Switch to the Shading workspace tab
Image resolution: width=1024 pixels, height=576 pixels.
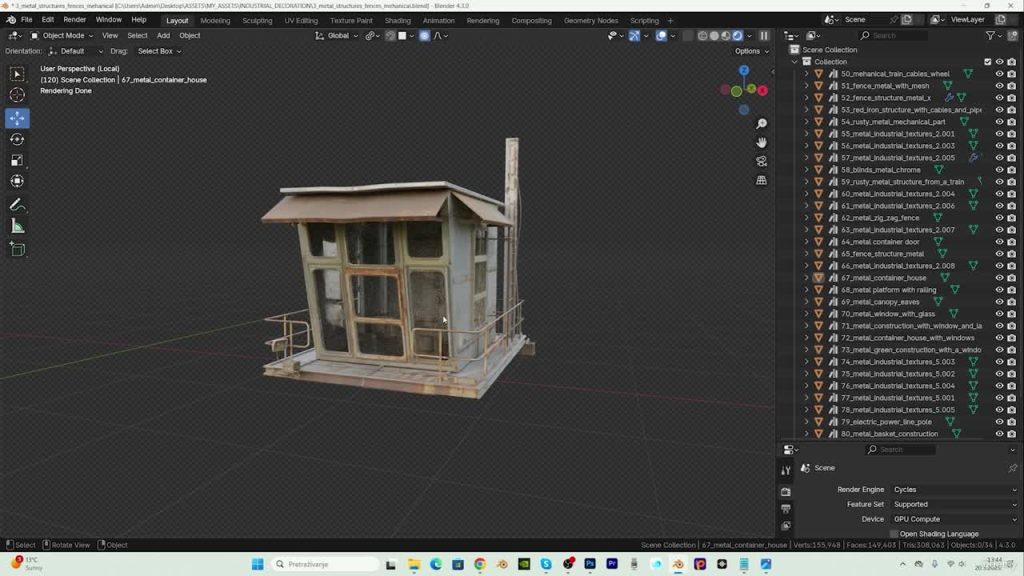(397, 20)
